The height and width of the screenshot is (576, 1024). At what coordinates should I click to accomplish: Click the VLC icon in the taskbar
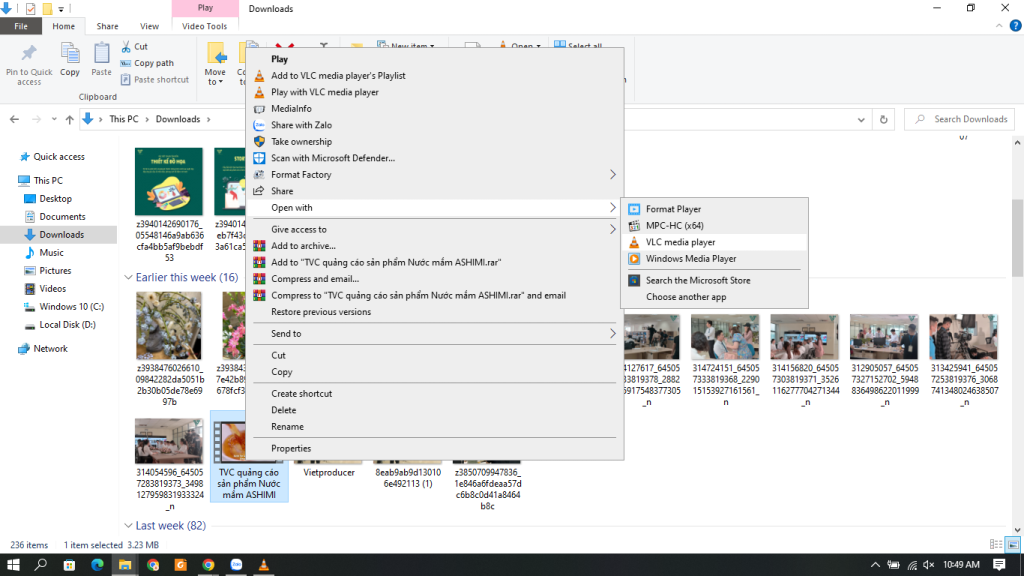262,565
